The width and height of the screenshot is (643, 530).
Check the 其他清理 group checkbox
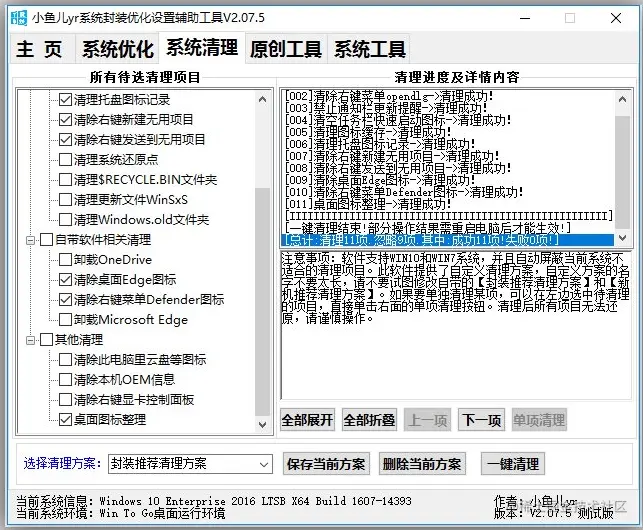point(46,340)
